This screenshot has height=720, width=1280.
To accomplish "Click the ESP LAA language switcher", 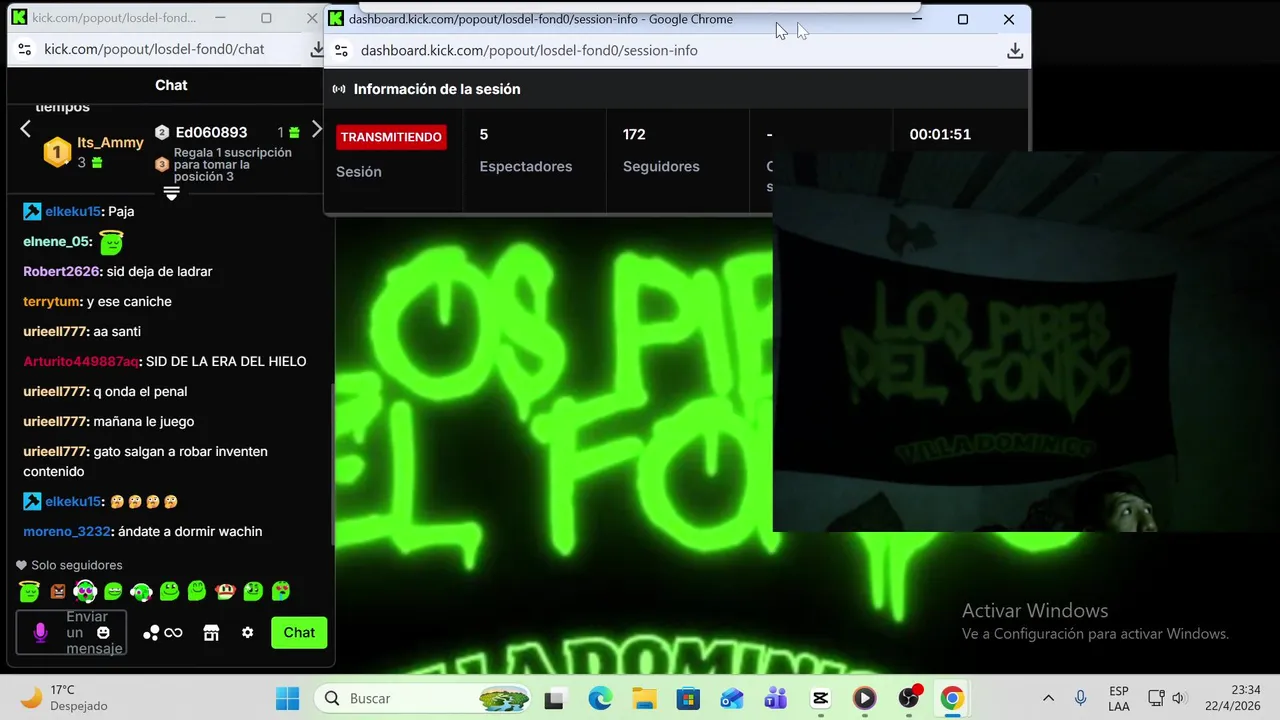I will [1119, 698].
